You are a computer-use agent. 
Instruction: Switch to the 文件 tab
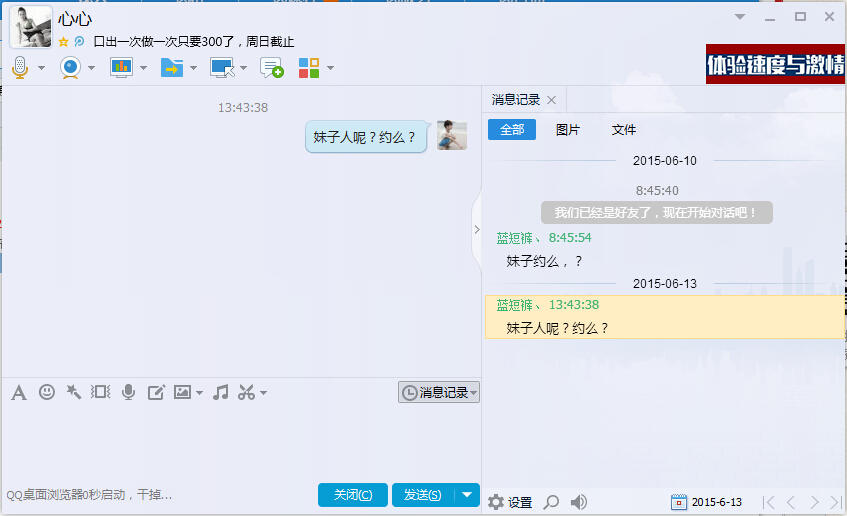pyautogui.click(x=624, y=130)
